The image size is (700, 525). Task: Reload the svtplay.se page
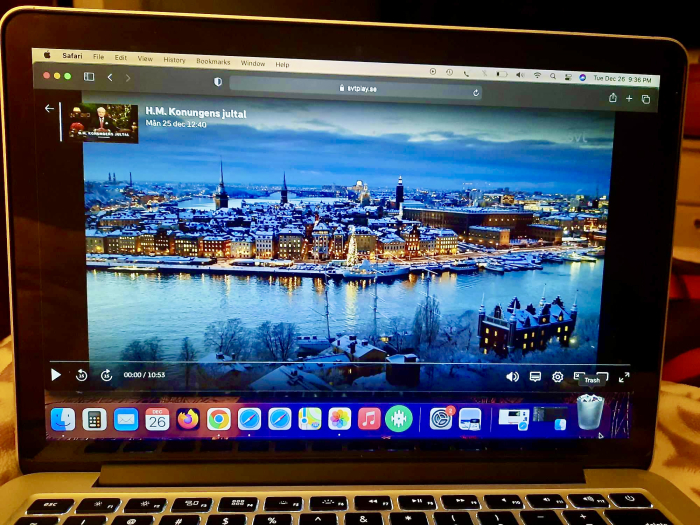pos(476,92)
